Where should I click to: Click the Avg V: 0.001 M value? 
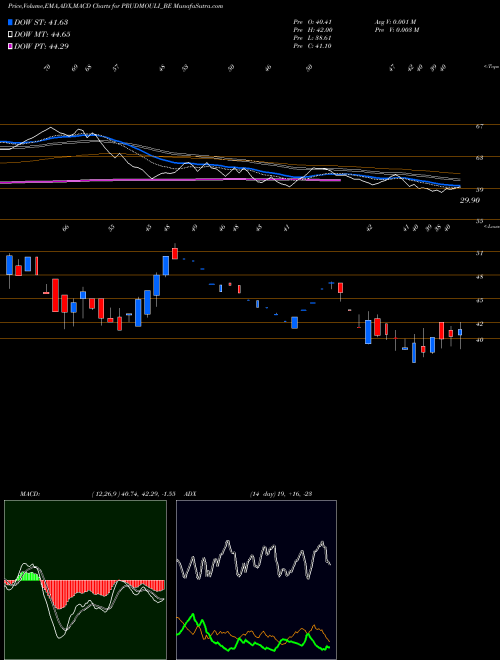tap(396, 22)
